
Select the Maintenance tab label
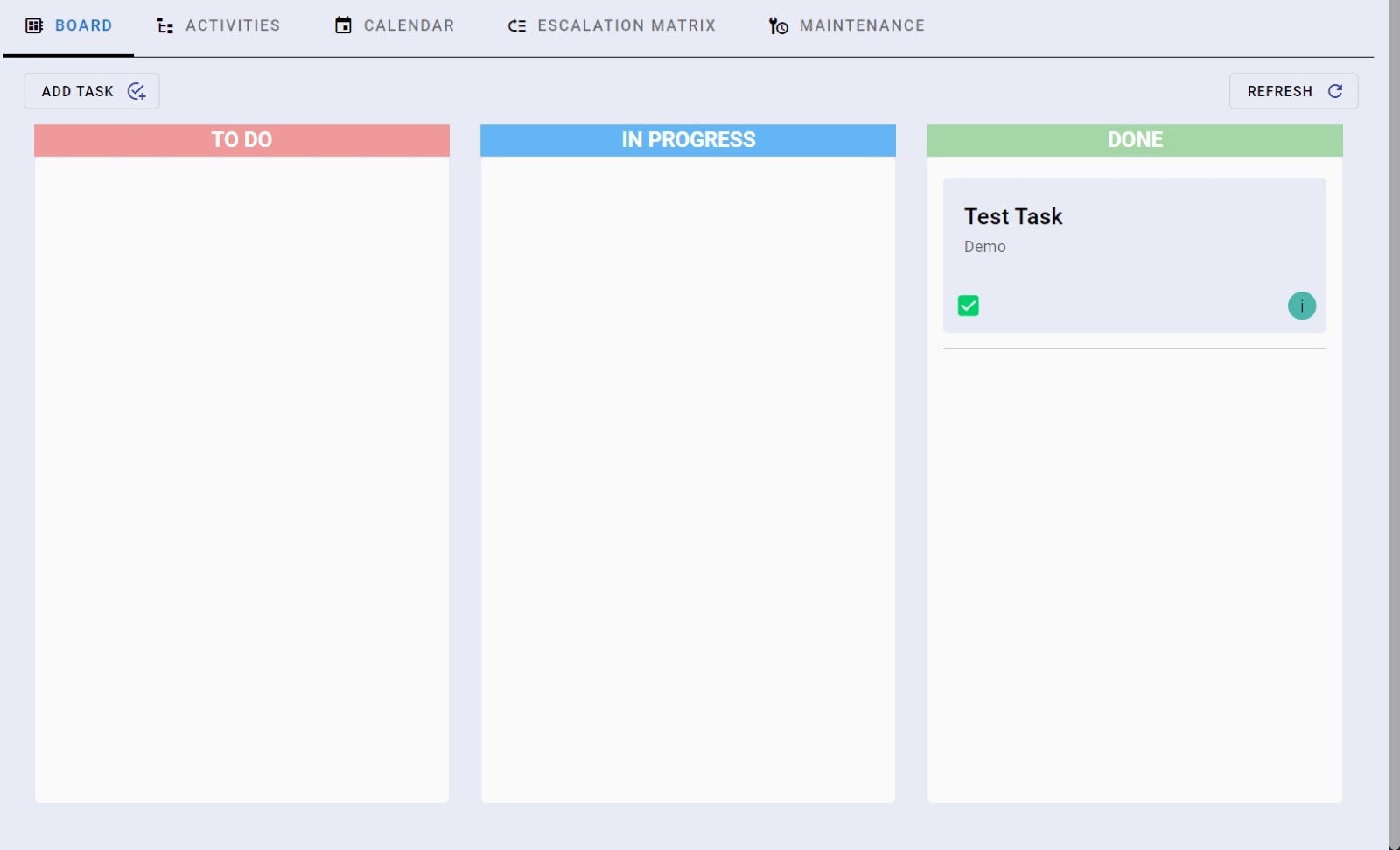pos(862,25)
